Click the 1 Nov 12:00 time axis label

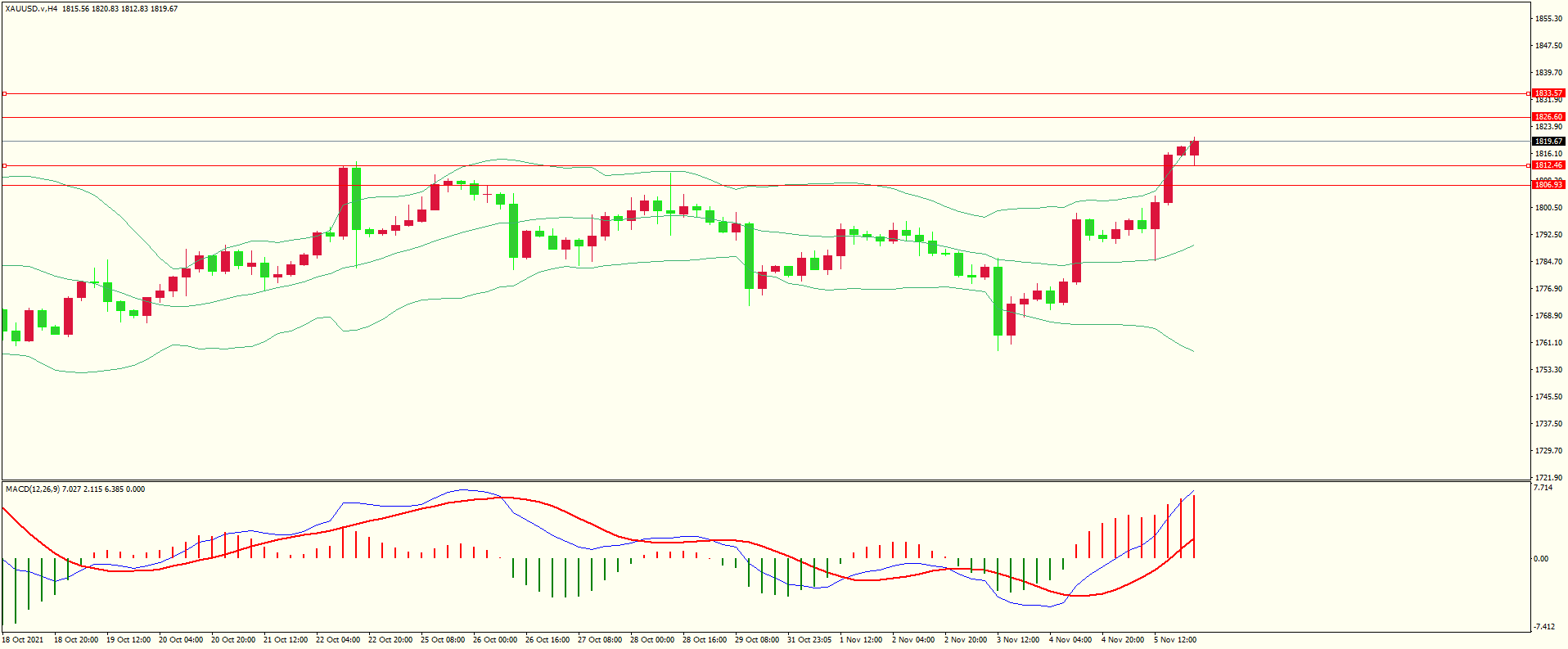pos(861,640)
